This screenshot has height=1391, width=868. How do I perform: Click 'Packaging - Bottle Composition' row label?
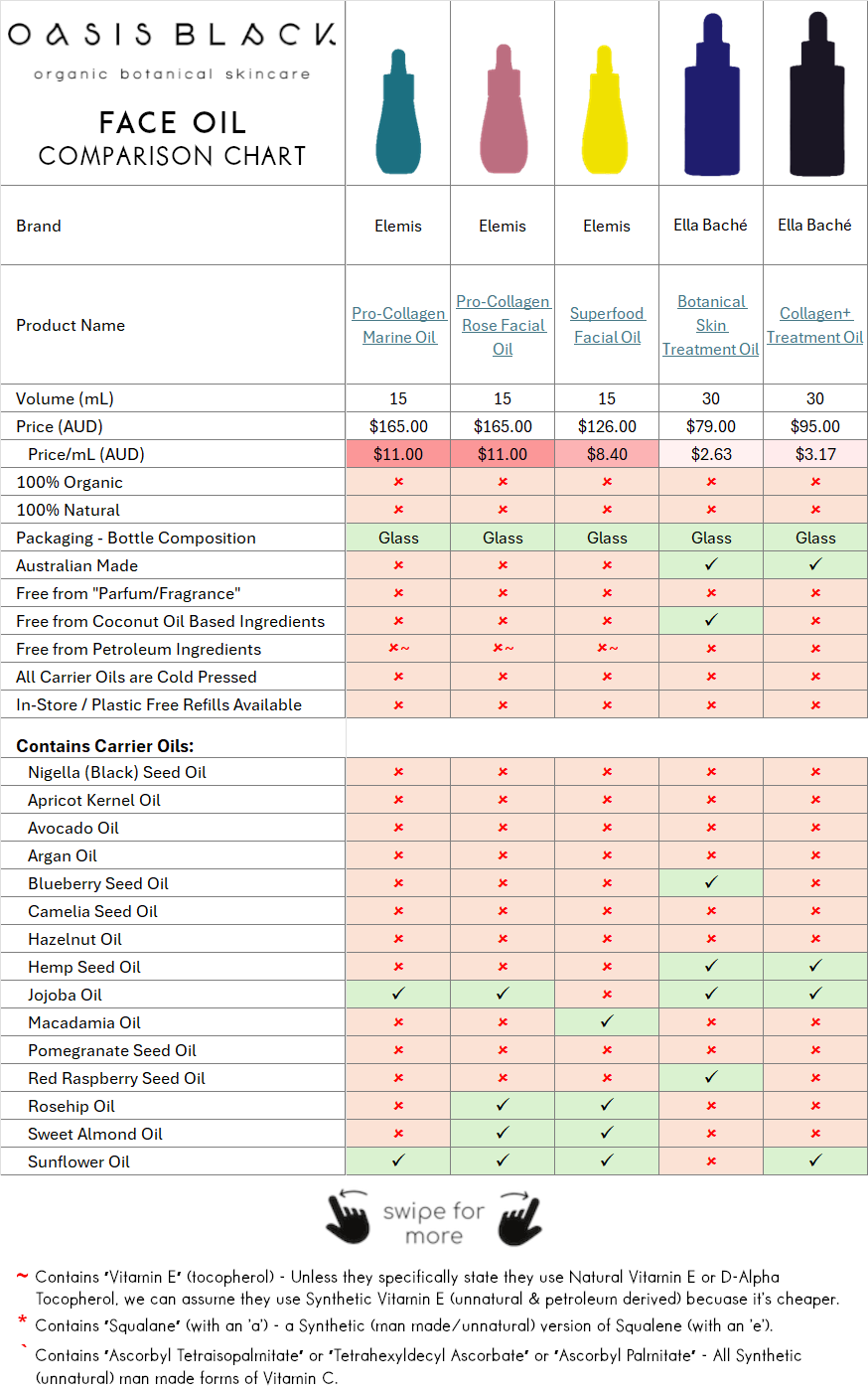[136, 538]
